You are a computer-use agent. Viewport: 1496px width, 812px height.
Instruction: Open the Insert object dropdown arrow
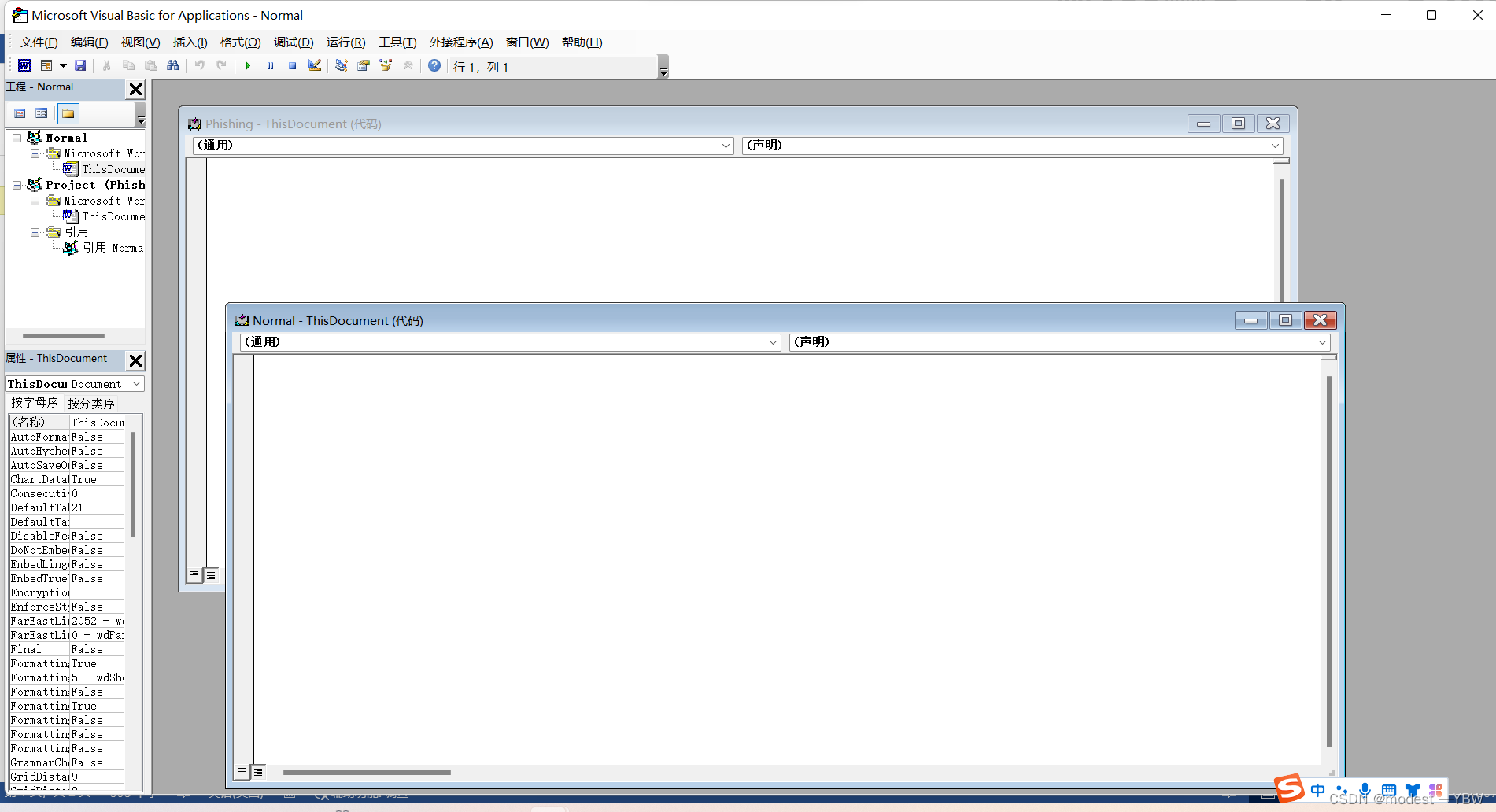click(x=63, y=66)
